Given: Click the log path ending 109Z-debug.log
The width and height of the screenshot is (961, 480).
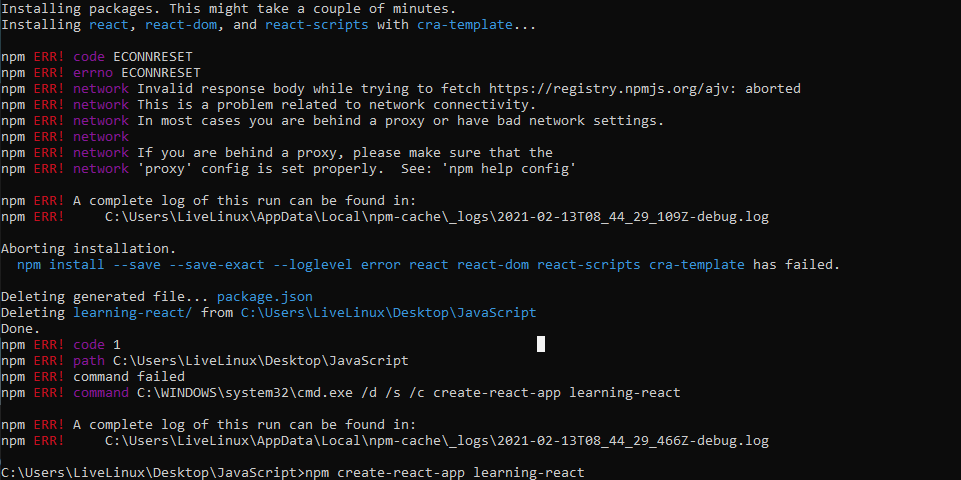Looking at the screenshot, I should tap(436, 217).
